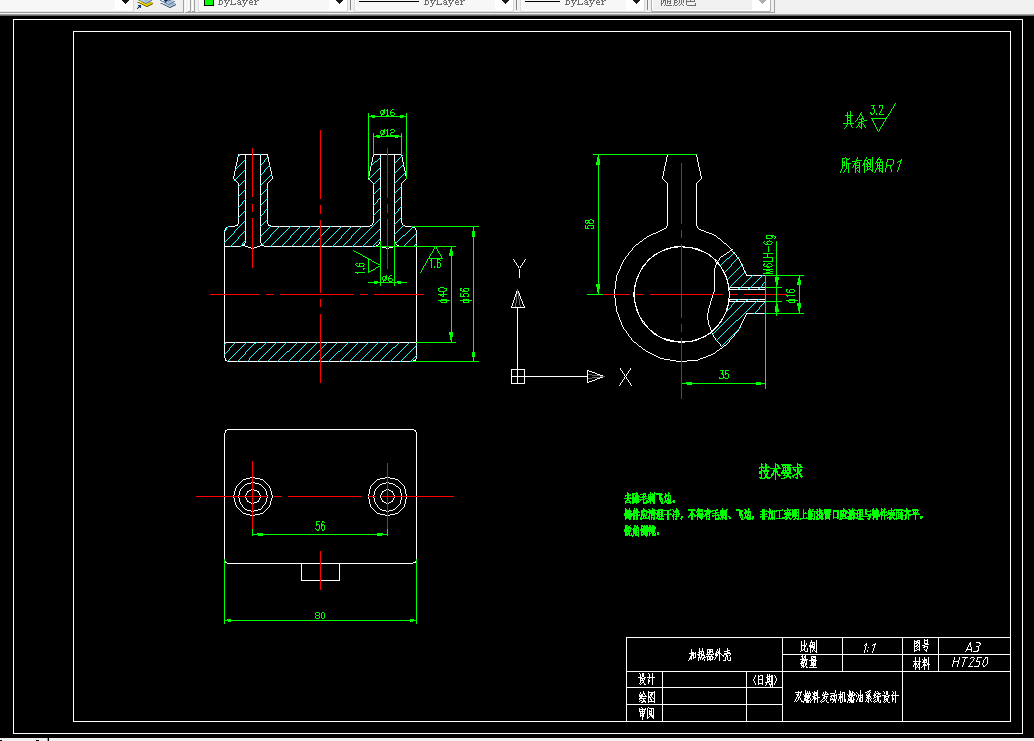Click the Layer Previous toolbar icon
The width and height of the screenshot is (1034, 741).
pyautogui.click(x=145, y=3)
